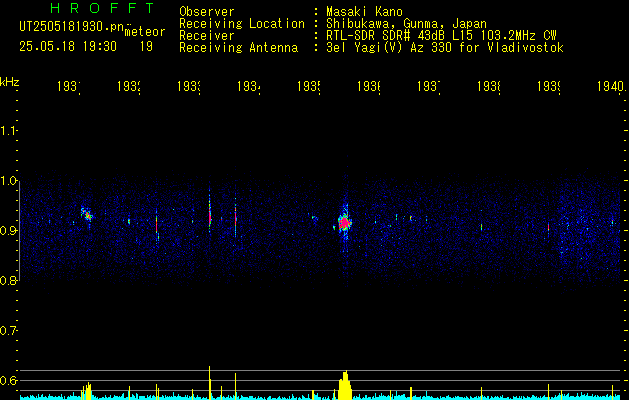Viewport: 629px width, 400px height.
Task: Select the location Shibukawa, Gunma, Japan
Action: (x=406, y=24)
